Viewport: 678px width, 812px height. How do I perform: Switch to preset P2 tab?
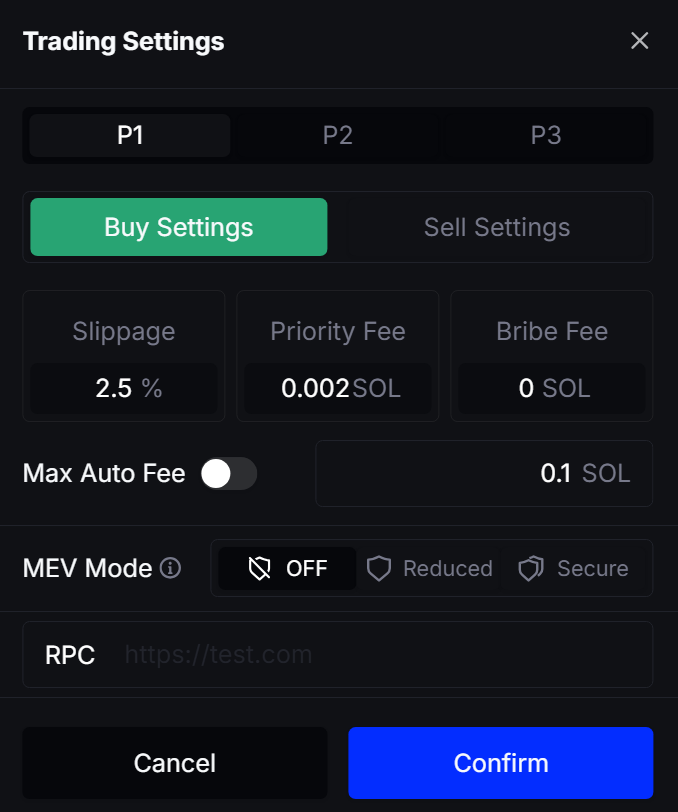point(338,135)
